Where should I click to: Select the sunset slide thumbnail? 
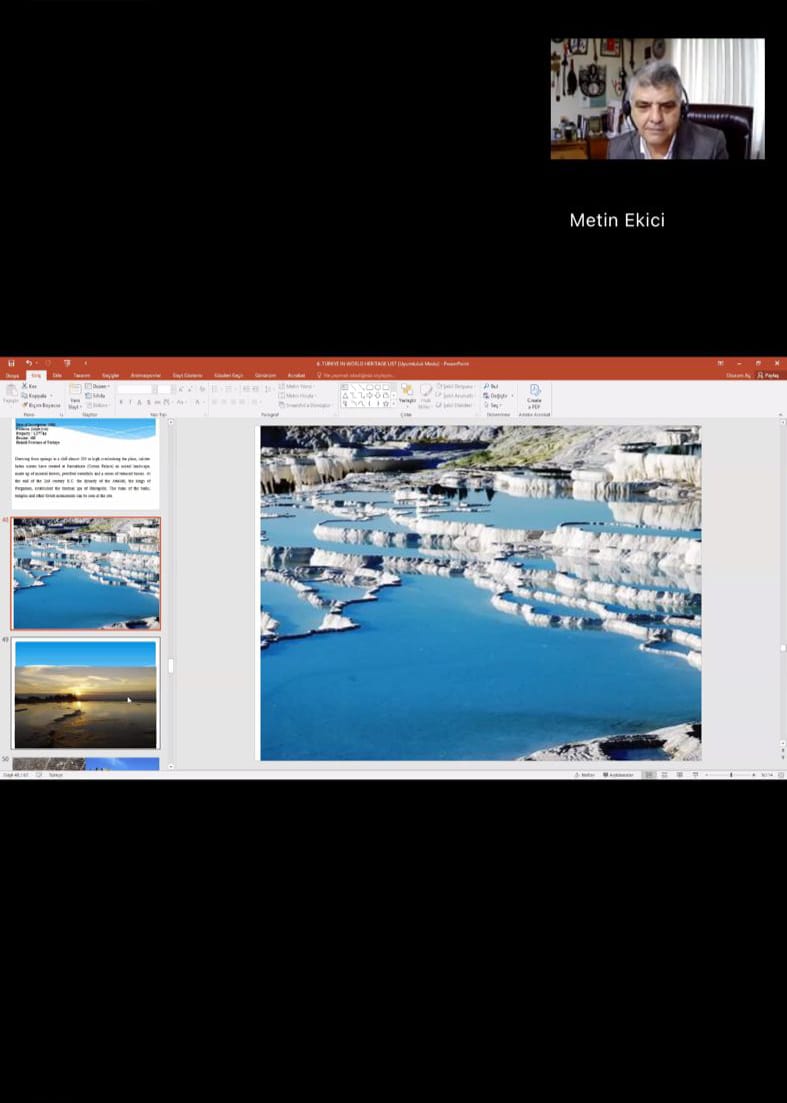[x=85, y=694]
